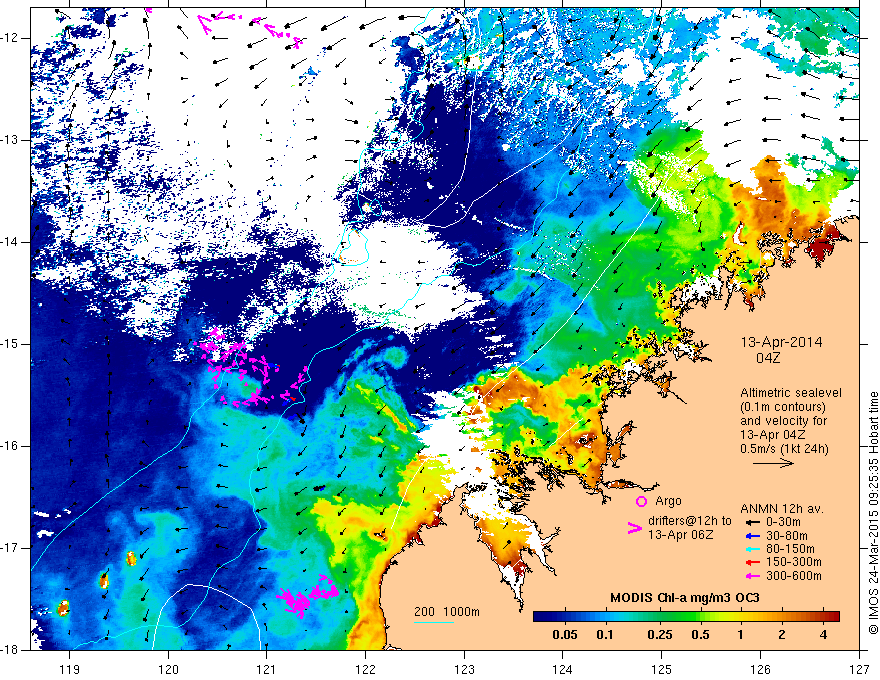Click the 0.25 color bar label
The image size is (880, 680).
pos(659,635)
